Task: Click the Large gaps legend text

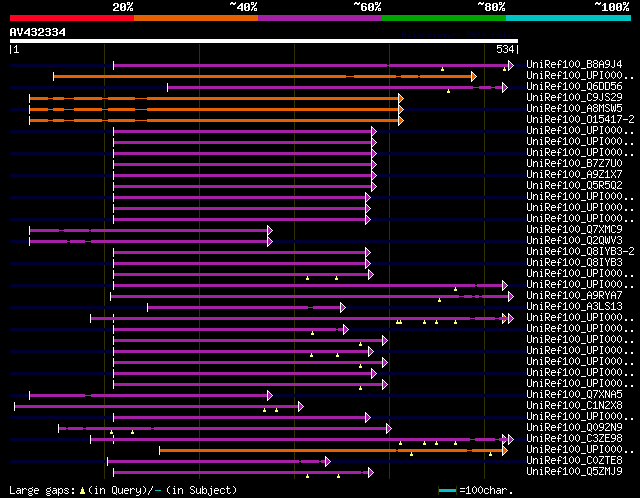Action: coord(42,490)
